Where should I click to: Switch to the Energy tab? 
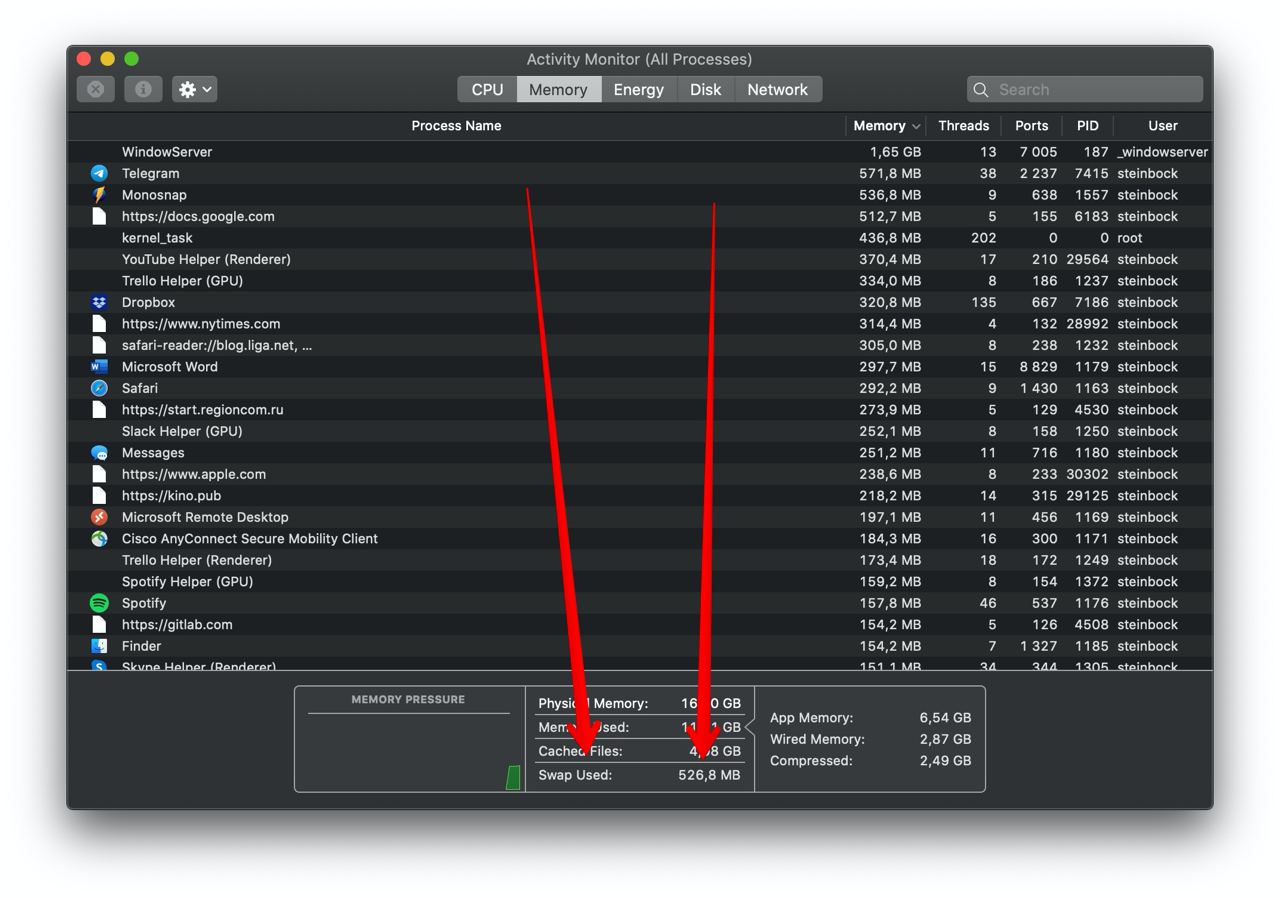tap(638, 89)
